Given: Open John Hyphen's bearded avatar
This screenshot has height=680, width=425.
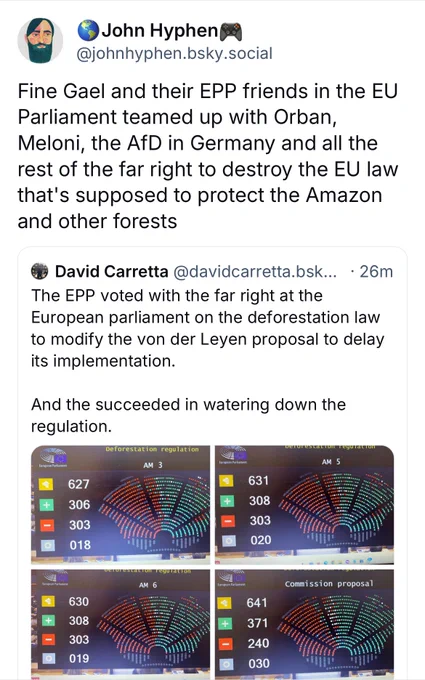Looking at the screenshot, I should (x=40, y=41).
